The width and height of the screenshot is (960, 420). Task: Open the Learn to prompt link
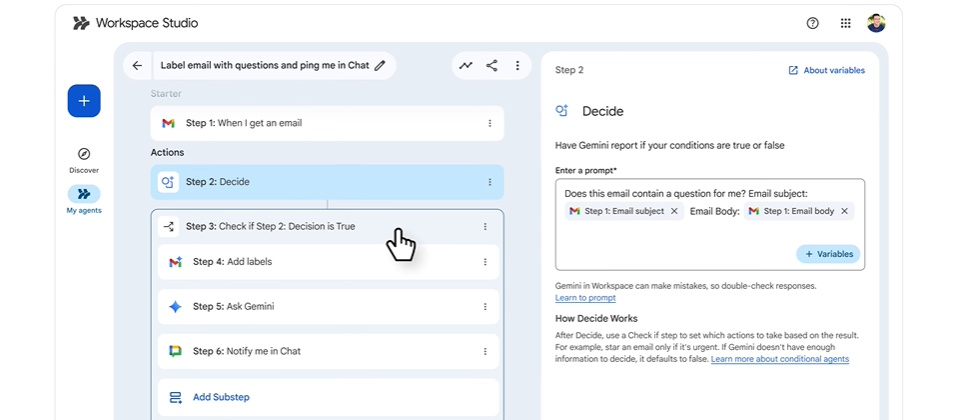click(585, 298)
